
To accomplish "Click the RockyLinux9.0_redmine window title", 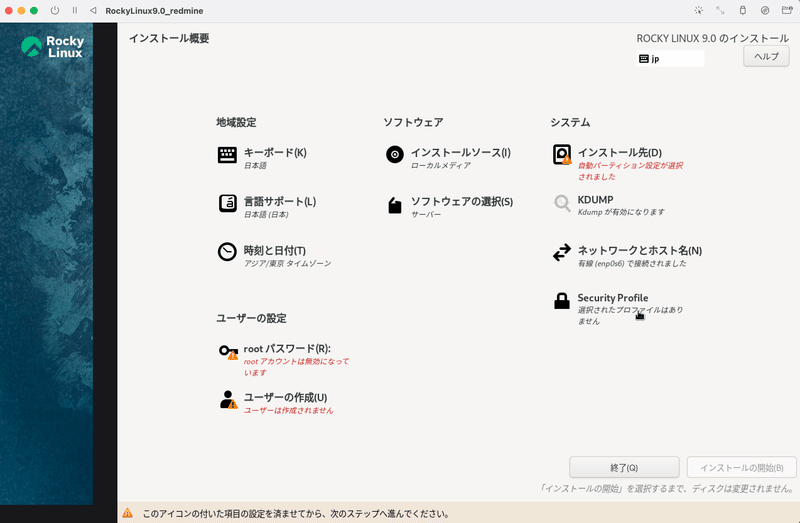I will [x=154, y=11].
